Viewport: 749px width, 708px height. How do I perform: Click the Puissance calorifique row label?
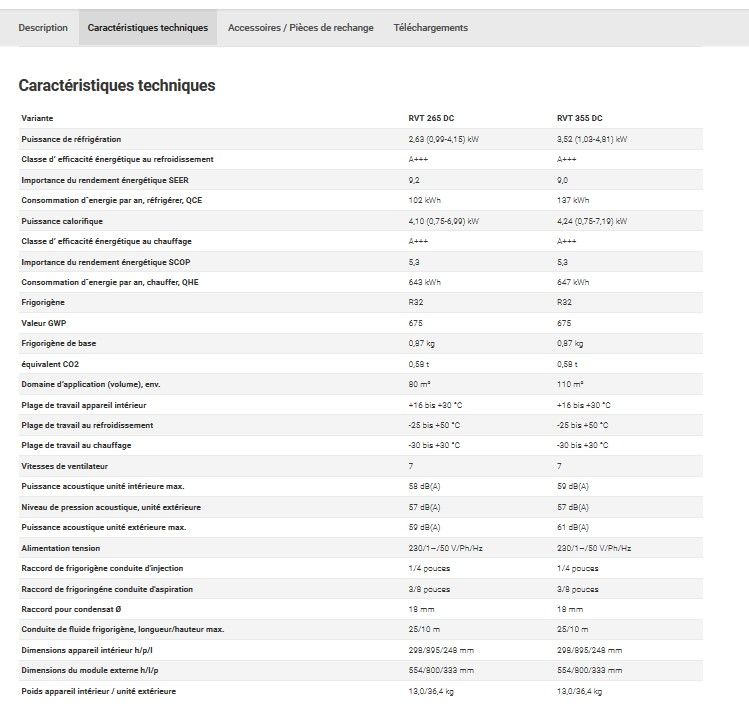click(x=61, y=221)
